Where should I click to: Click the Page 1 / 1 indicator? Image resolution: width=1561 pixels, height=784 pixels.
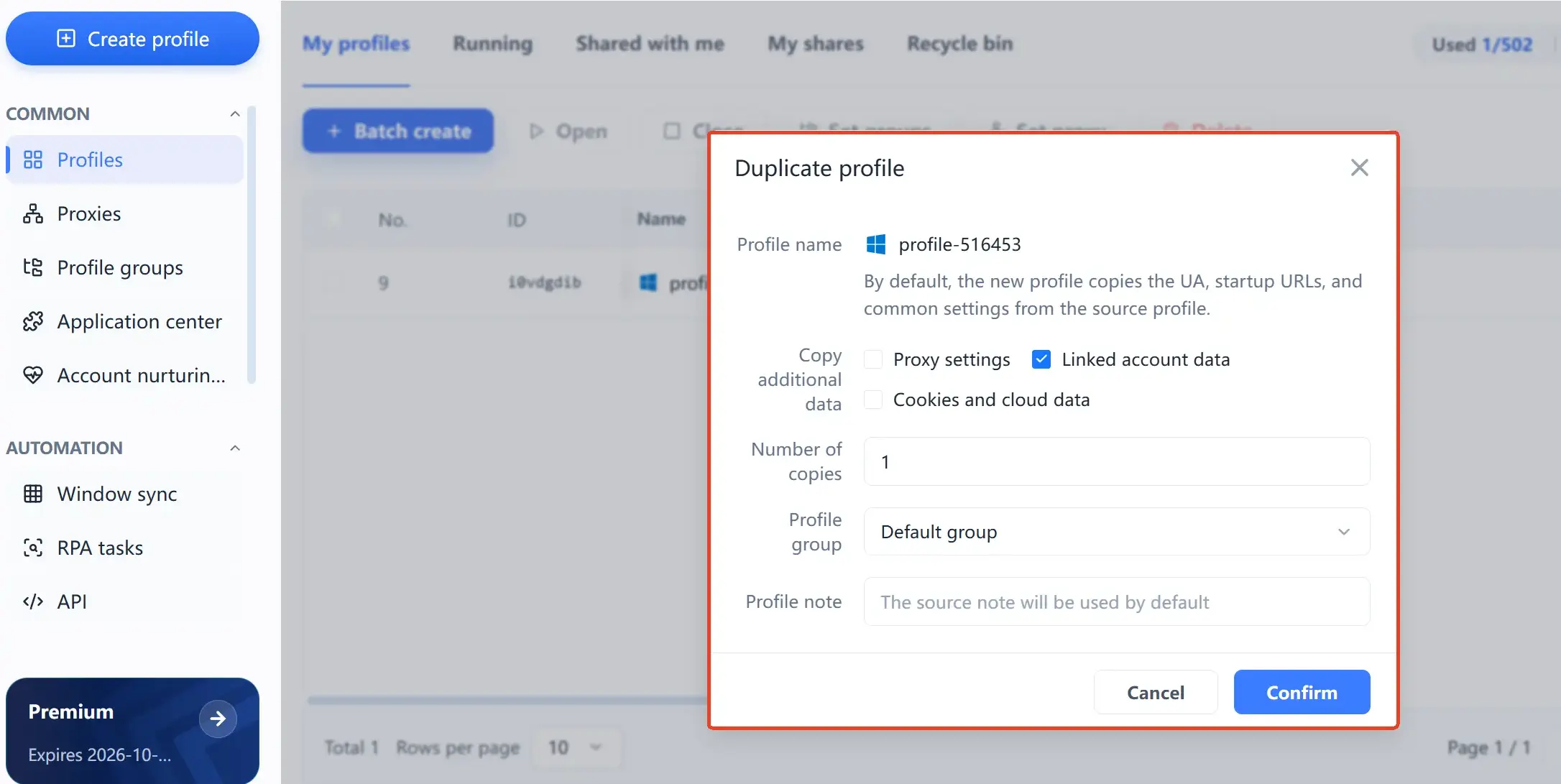pyautogui.click(x=1488, y=747)
